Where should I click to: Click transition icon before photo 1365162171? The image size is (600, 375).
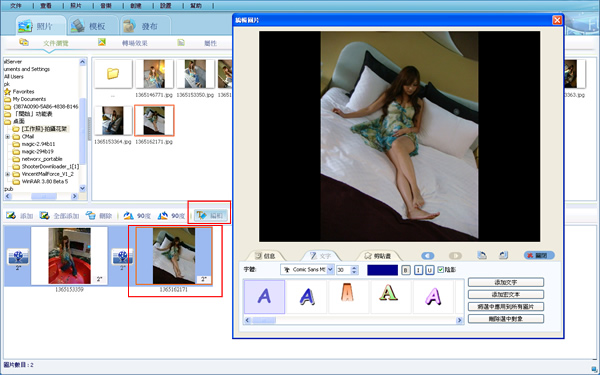(122, 257)
